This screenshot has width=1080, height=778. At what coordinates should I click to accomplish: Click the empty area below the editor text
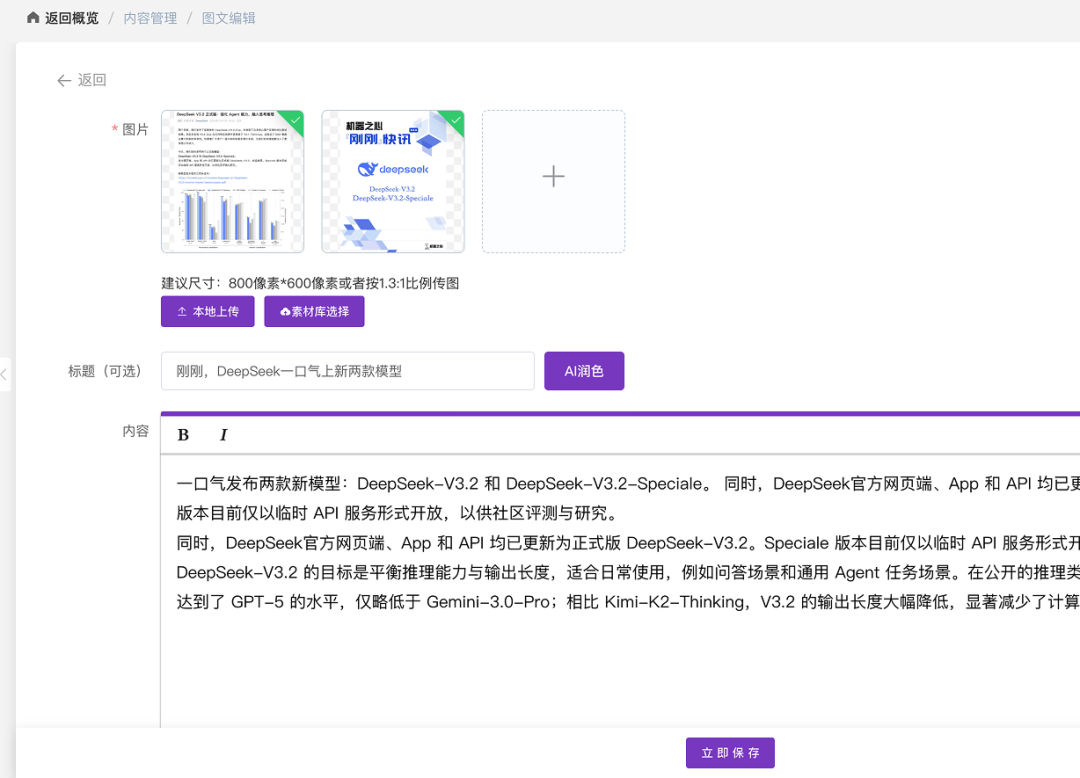(600, 670)
